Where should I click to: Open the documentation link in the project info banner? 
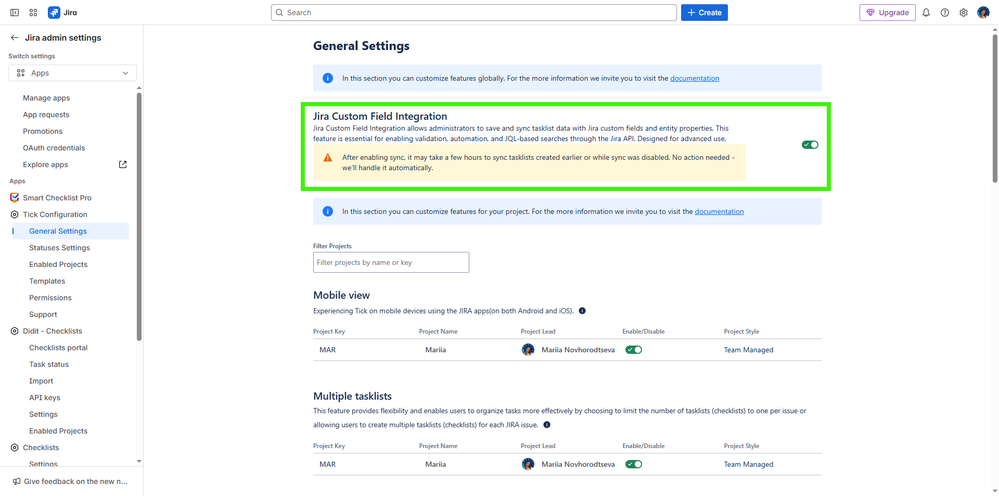pos(719,211)
